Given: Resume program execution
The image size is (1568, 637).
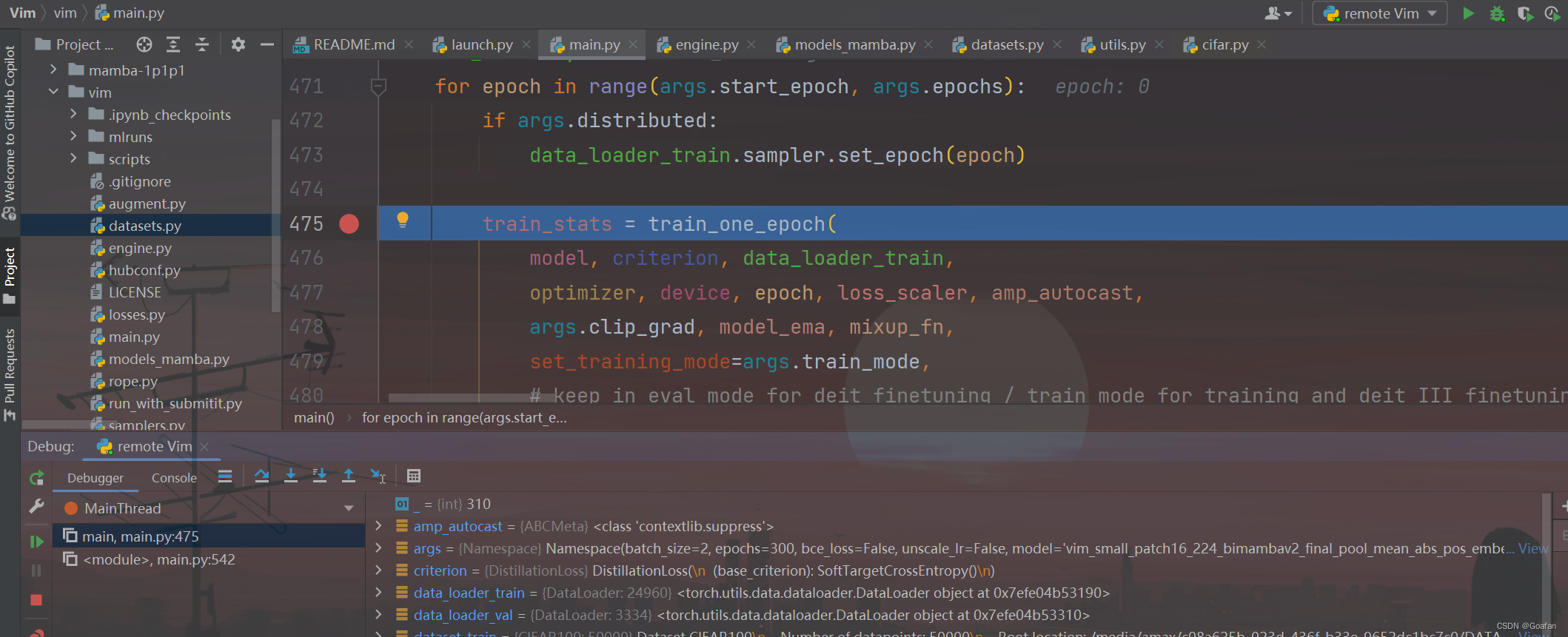Looking at the screenshot, I should click(36, 542).
